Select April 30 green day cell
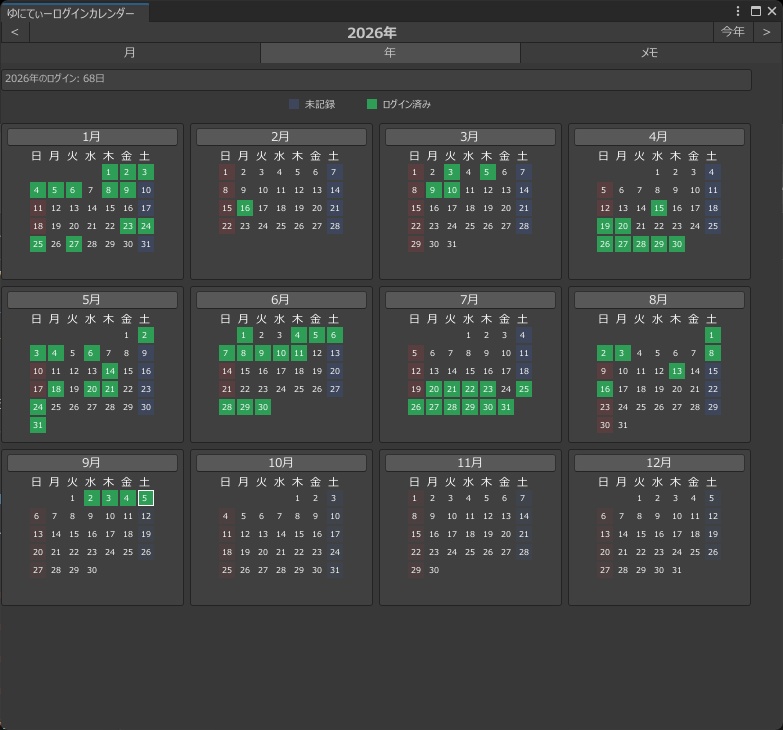 tap(677, 244)
